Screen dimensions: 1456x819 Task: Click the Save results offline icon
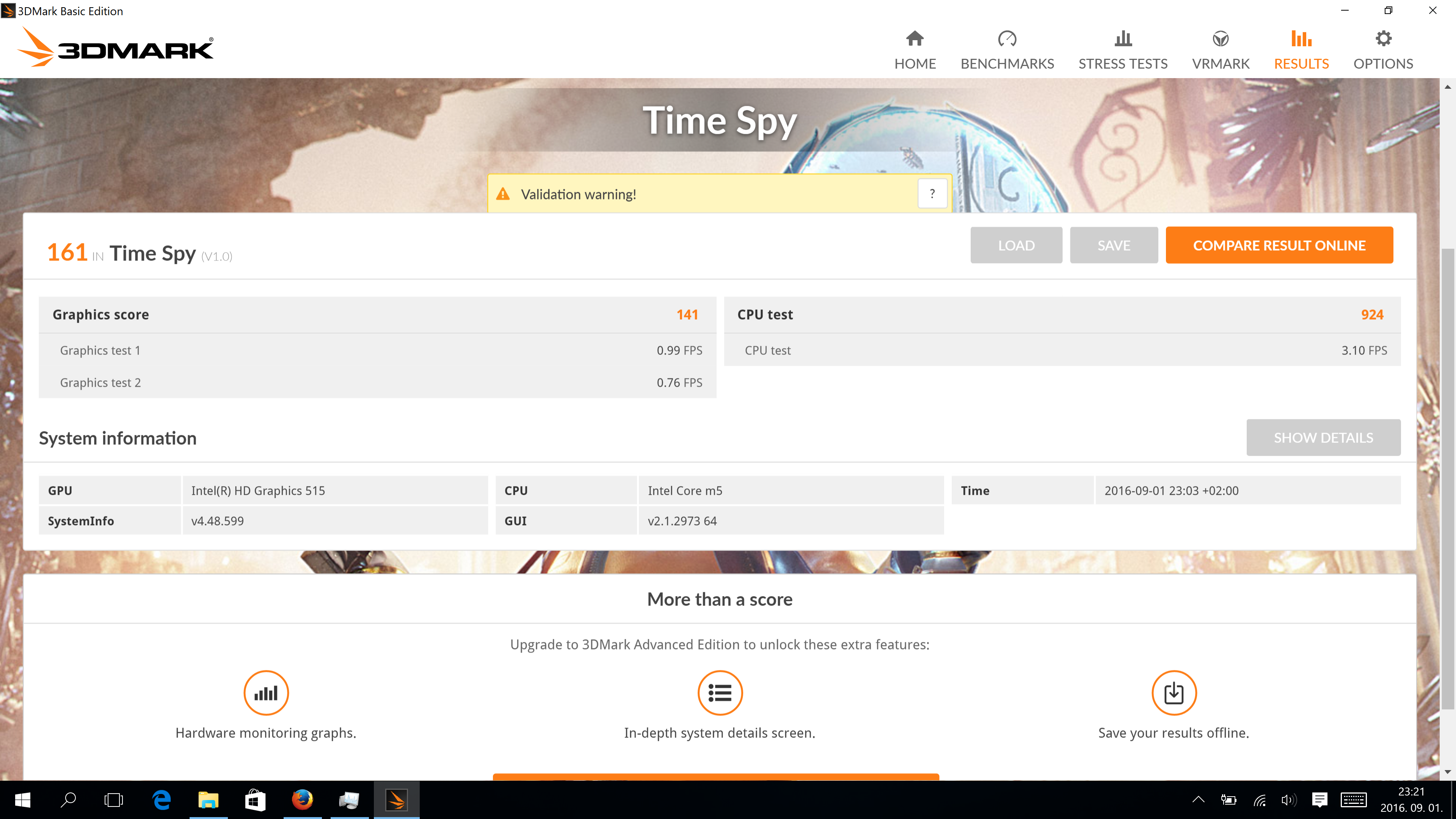click(1174, 692)
